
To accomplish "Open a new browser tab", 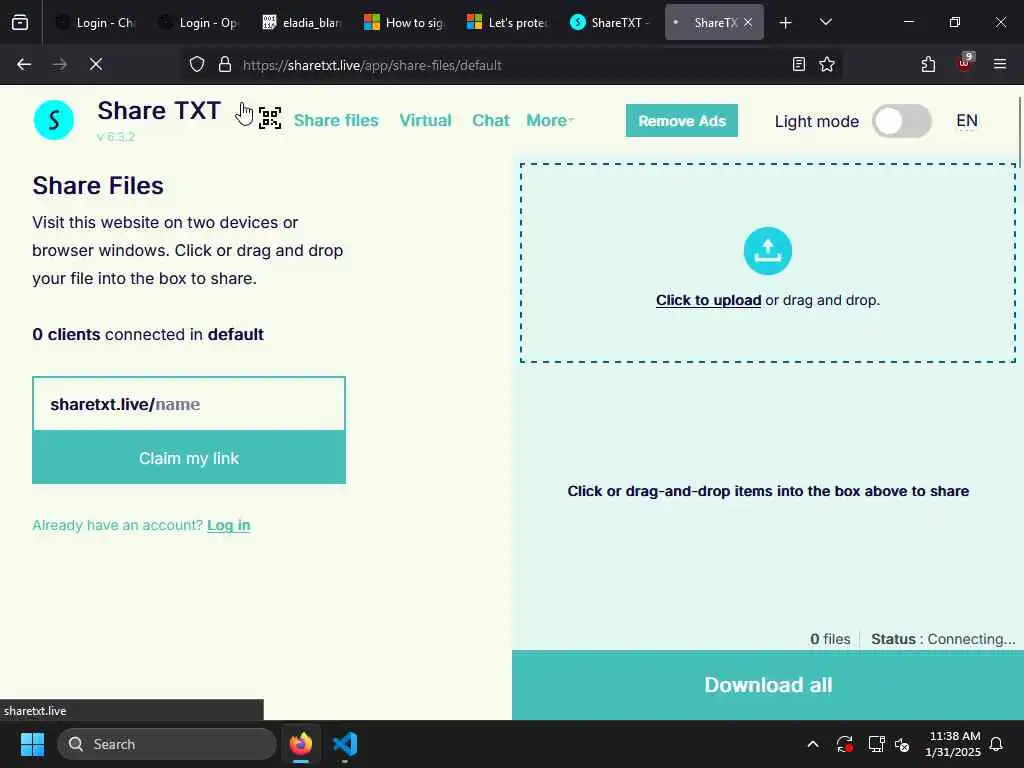I will click(x=786, y=23).
